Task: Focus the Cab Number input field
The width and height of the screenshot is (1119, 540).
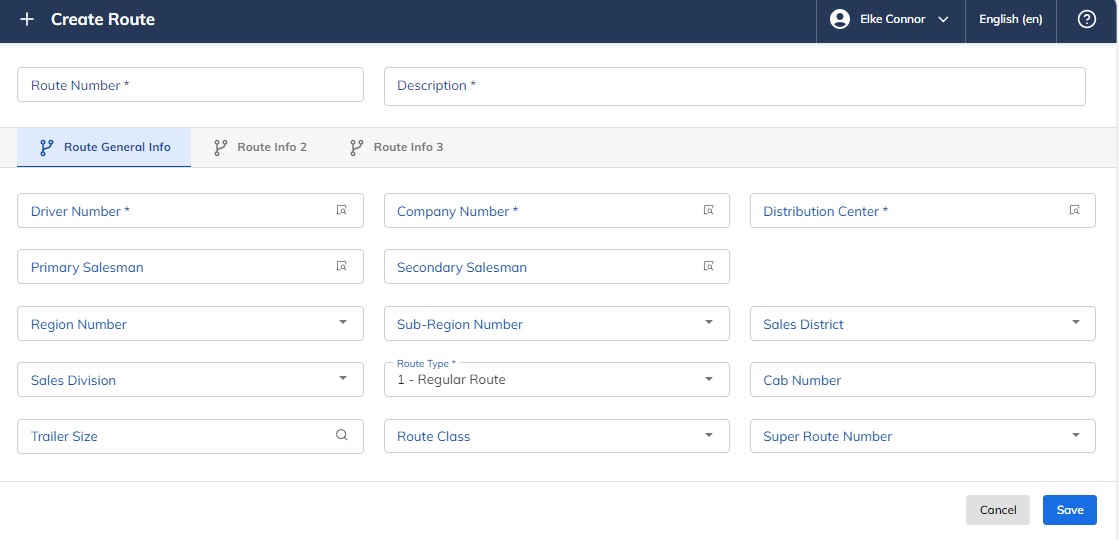Action: [923, 379]
